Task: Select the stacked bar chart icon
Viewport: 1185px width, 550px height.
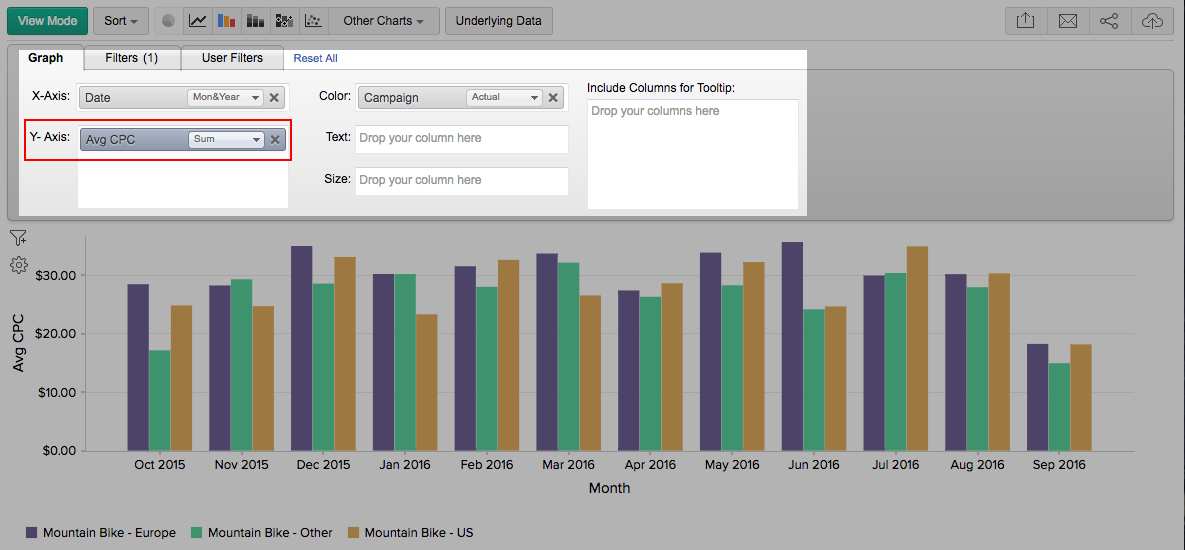Action: click(x=255, y=21)
